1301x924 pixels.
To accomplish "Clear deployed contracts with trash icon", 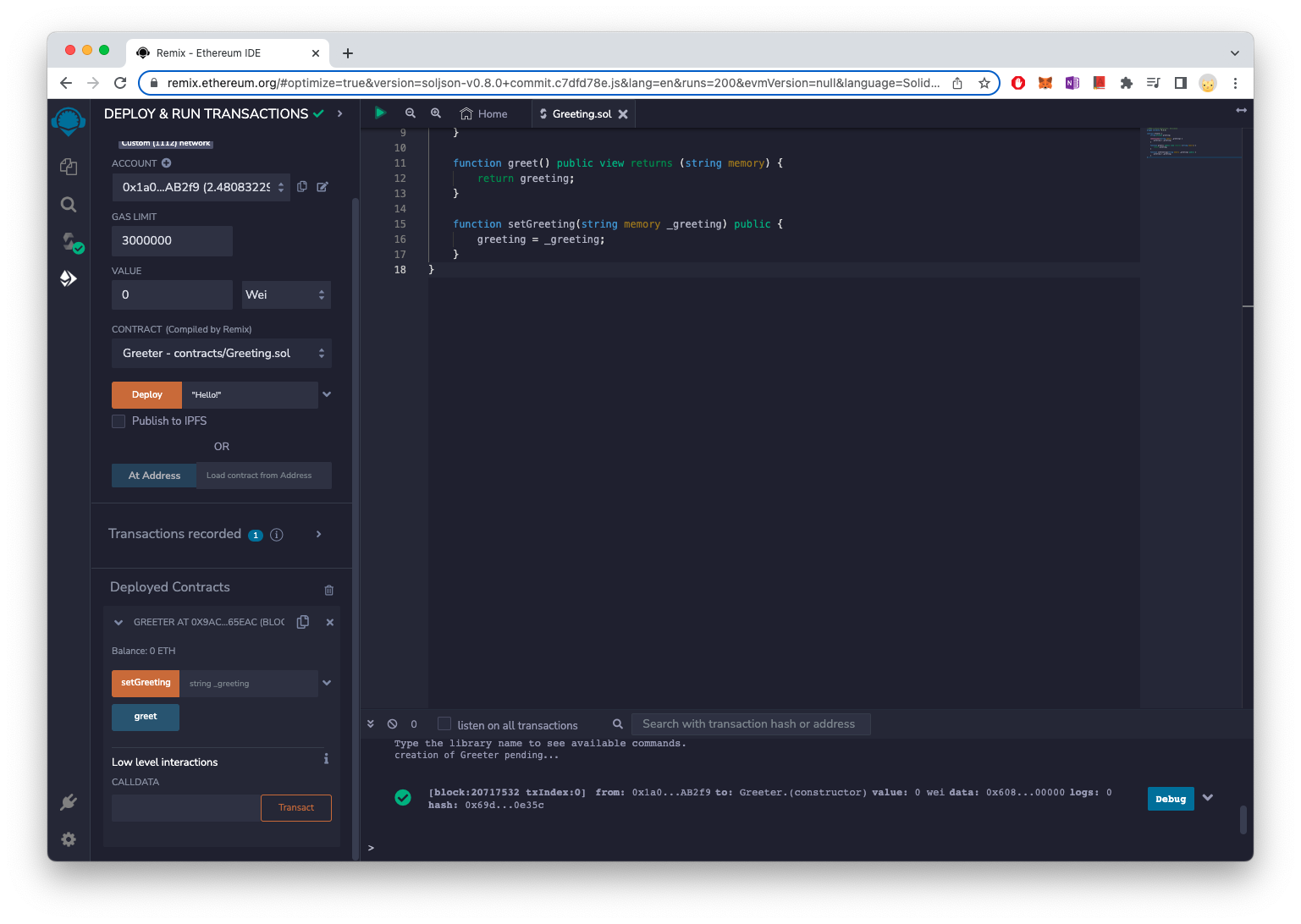I will [x=329, y=590].
